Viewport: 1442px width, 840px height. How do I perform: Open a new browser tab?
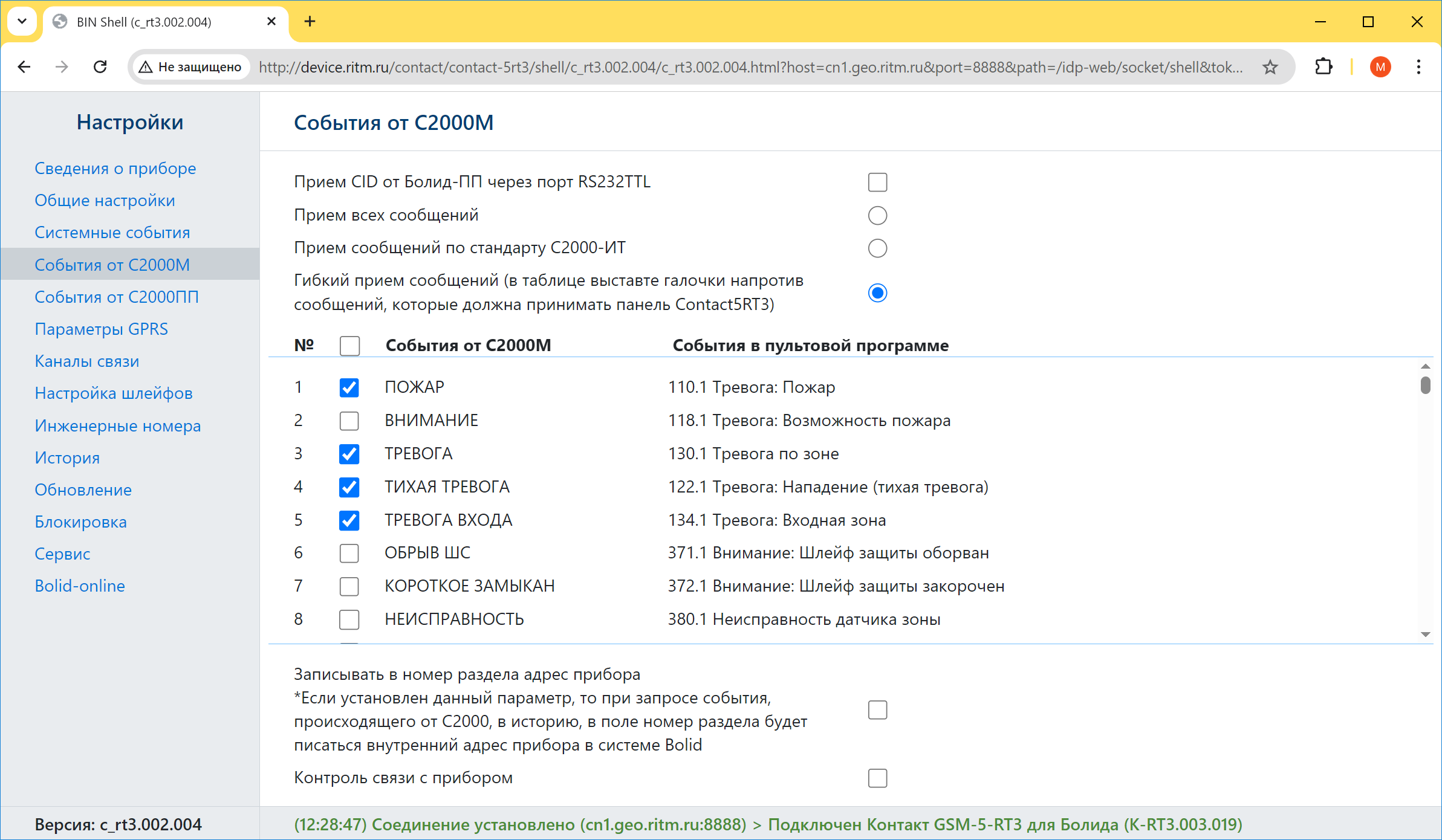pyautogui.click(x=310, y=22)
